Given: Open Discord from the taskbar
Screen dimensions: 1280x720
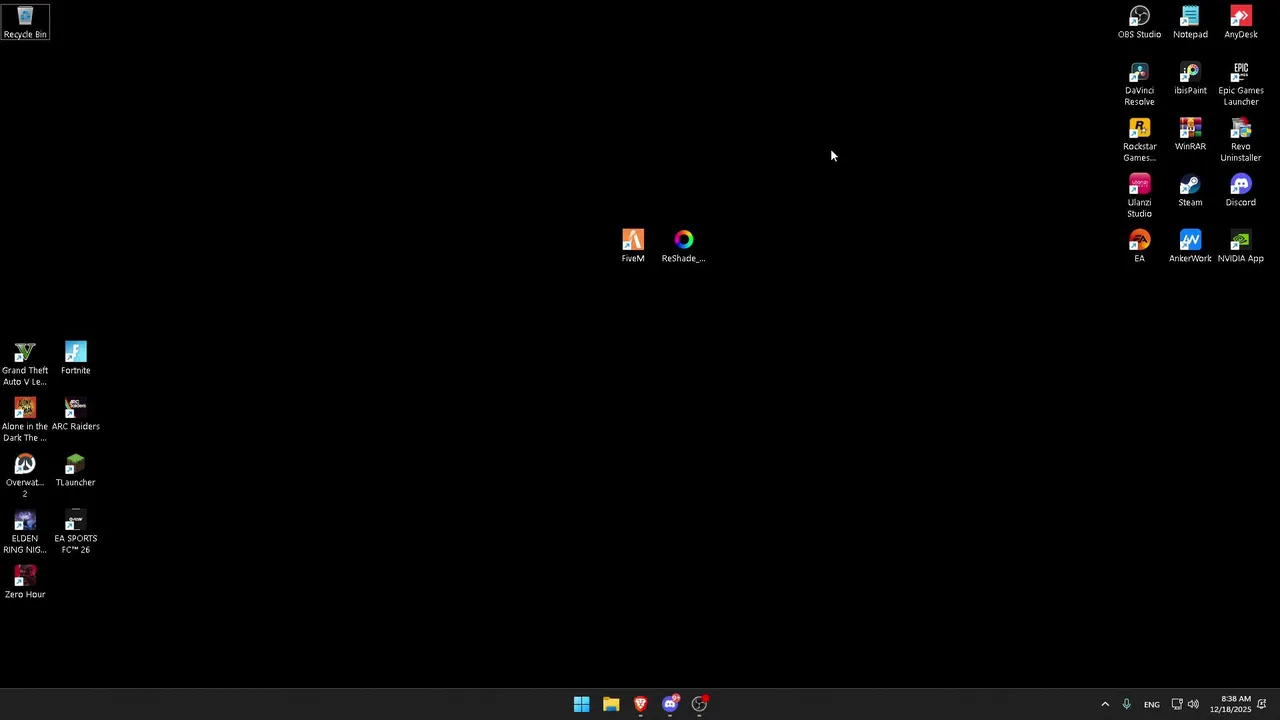Looking at the screenshot, I should (x=670, y=704).
